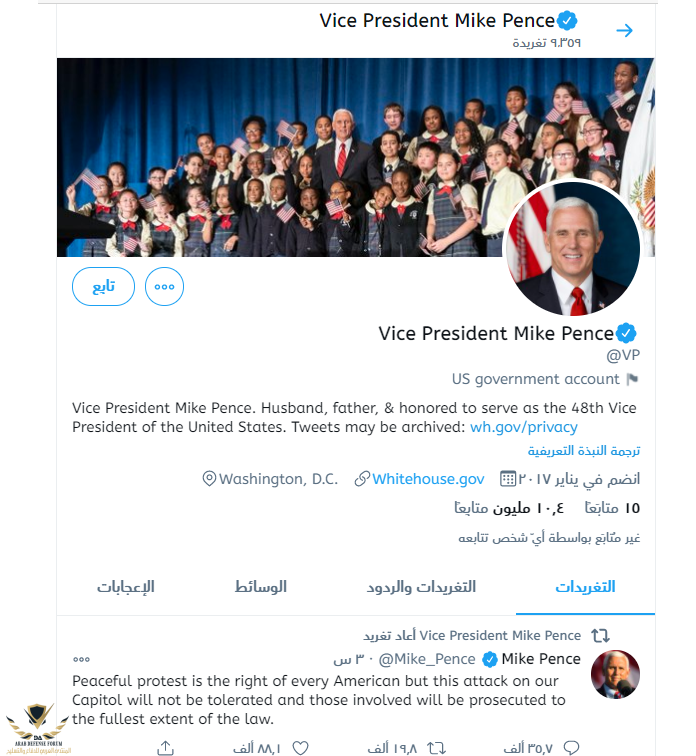The width and height of the screenshot is (696, 756).
Task: Like the tweet with heart icon
Action: click(301, 747)
